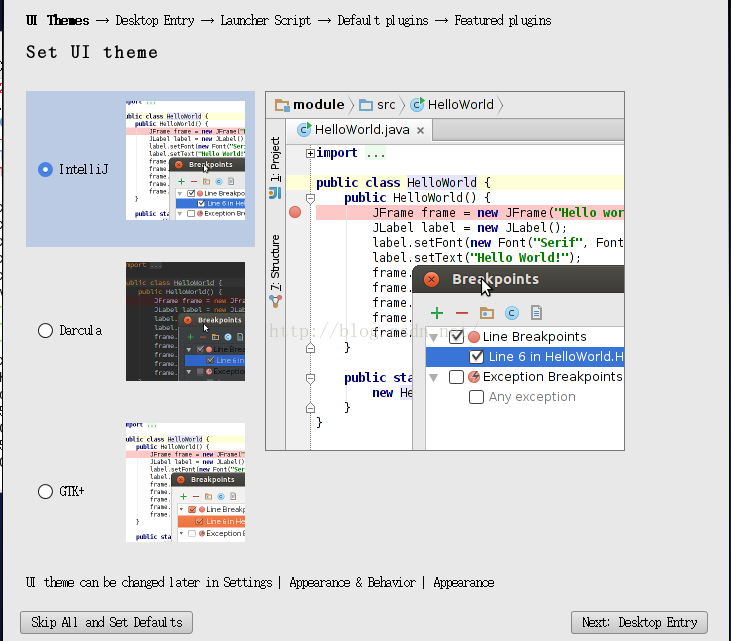731x641 pixels.
Task: Click the Exception Breakpoints lightning icon
Action: coord(474,377)
